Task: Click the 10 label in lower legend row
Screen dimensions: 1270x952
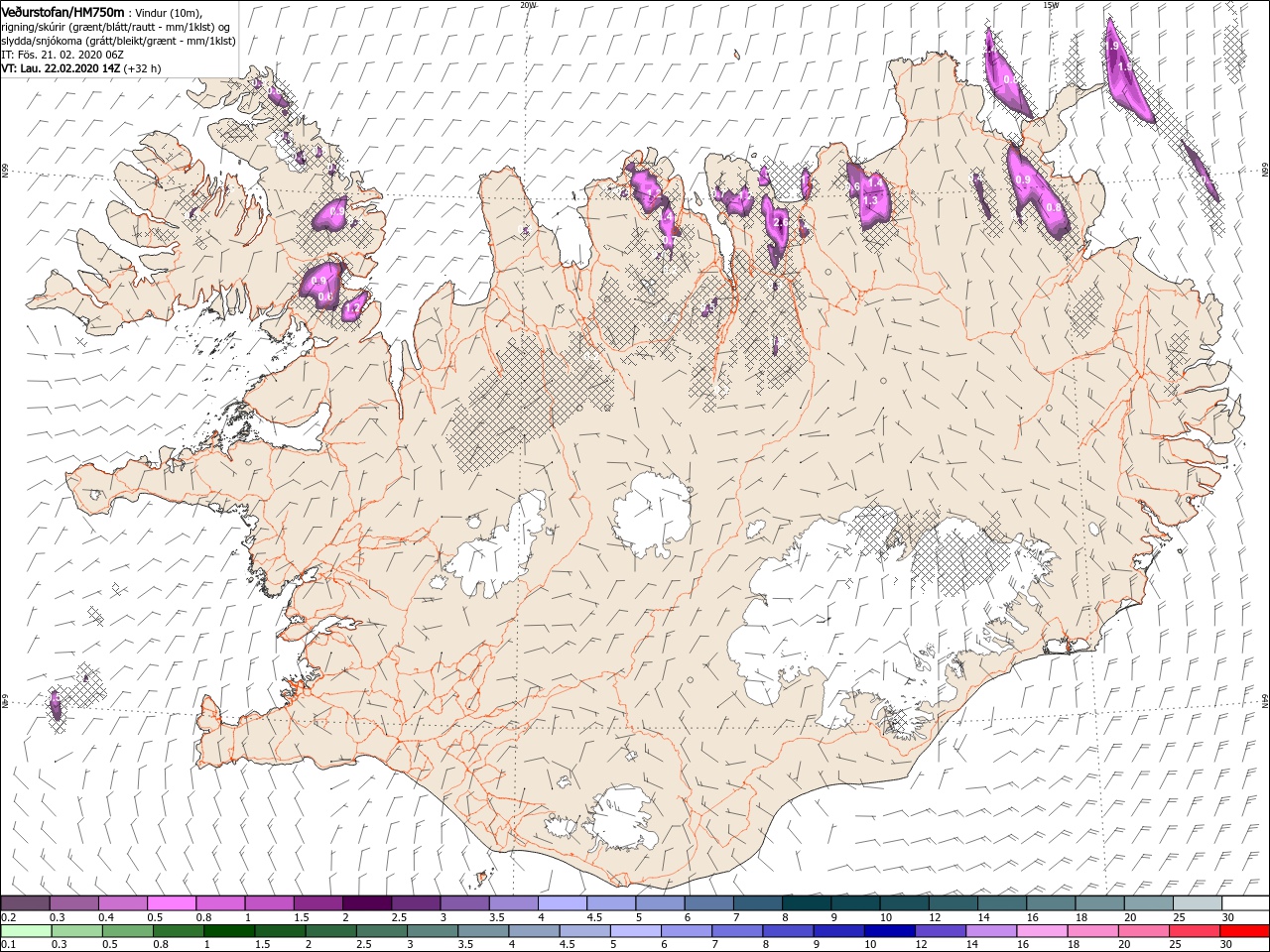Action: tap(869, 944)
